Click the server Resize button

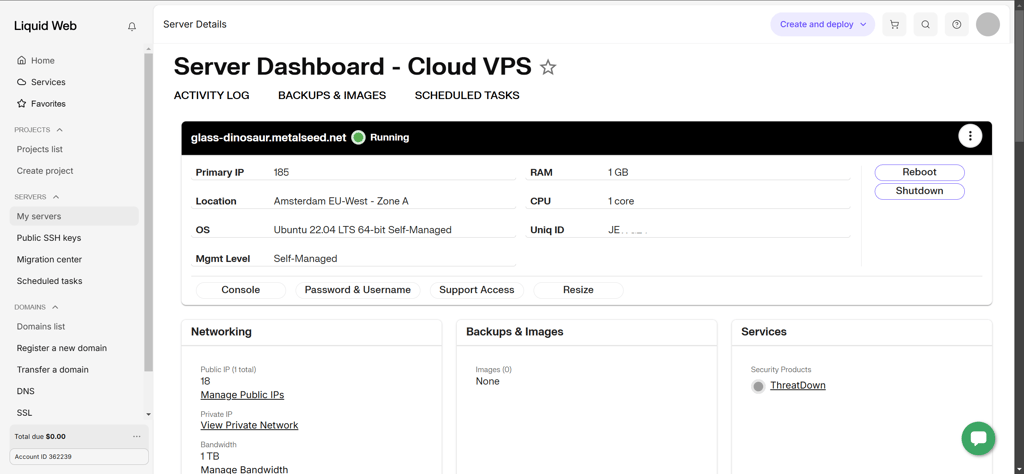pyautogui.click(x=578, y=290)
